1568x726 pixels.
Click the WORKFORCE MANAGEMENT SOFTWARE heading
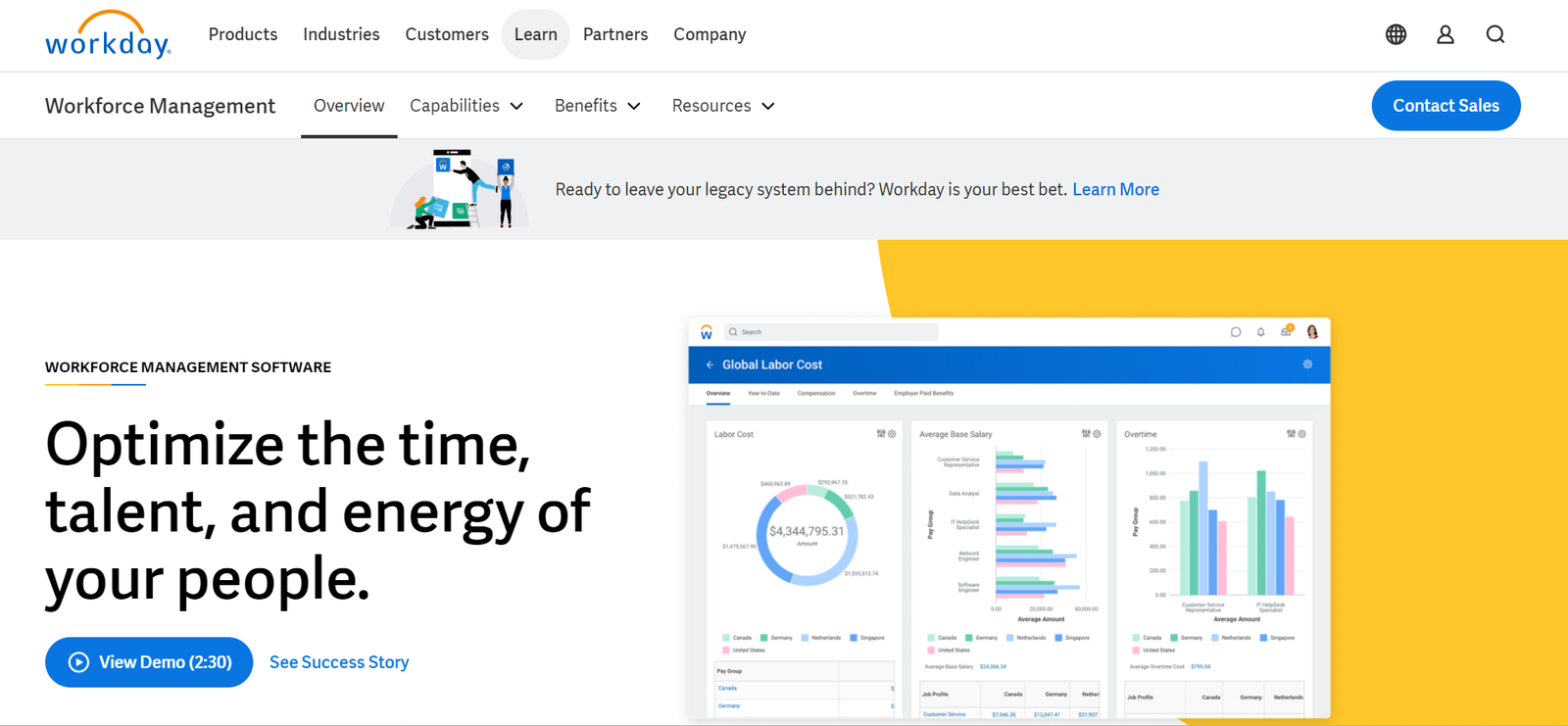click(188, 367)
